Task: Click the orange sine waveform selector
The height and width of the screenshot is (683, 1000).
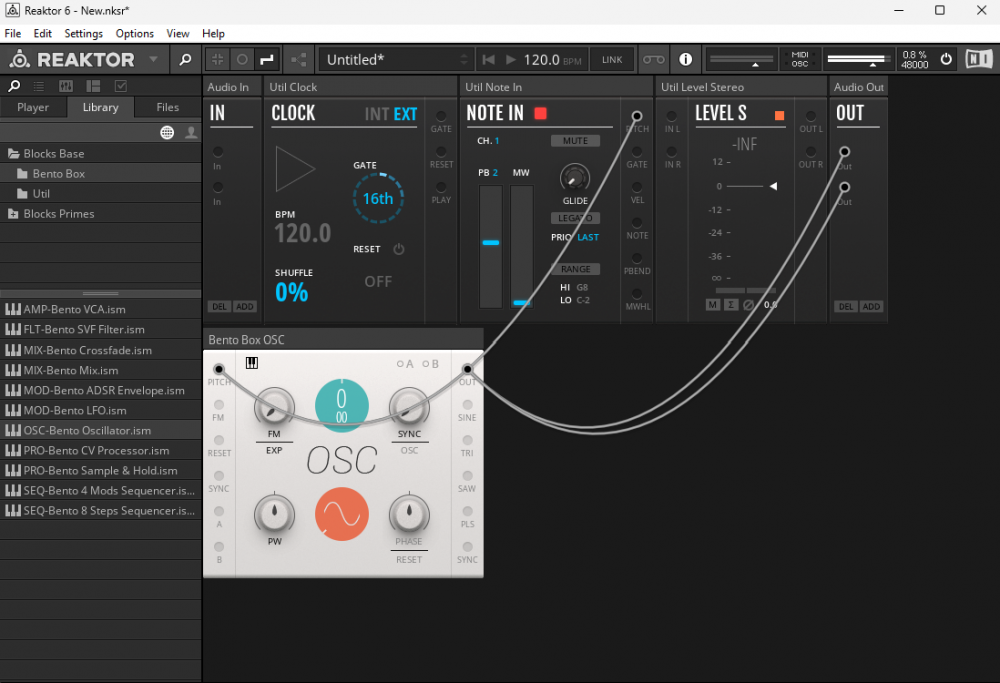Action: click(x=342, y=514)
